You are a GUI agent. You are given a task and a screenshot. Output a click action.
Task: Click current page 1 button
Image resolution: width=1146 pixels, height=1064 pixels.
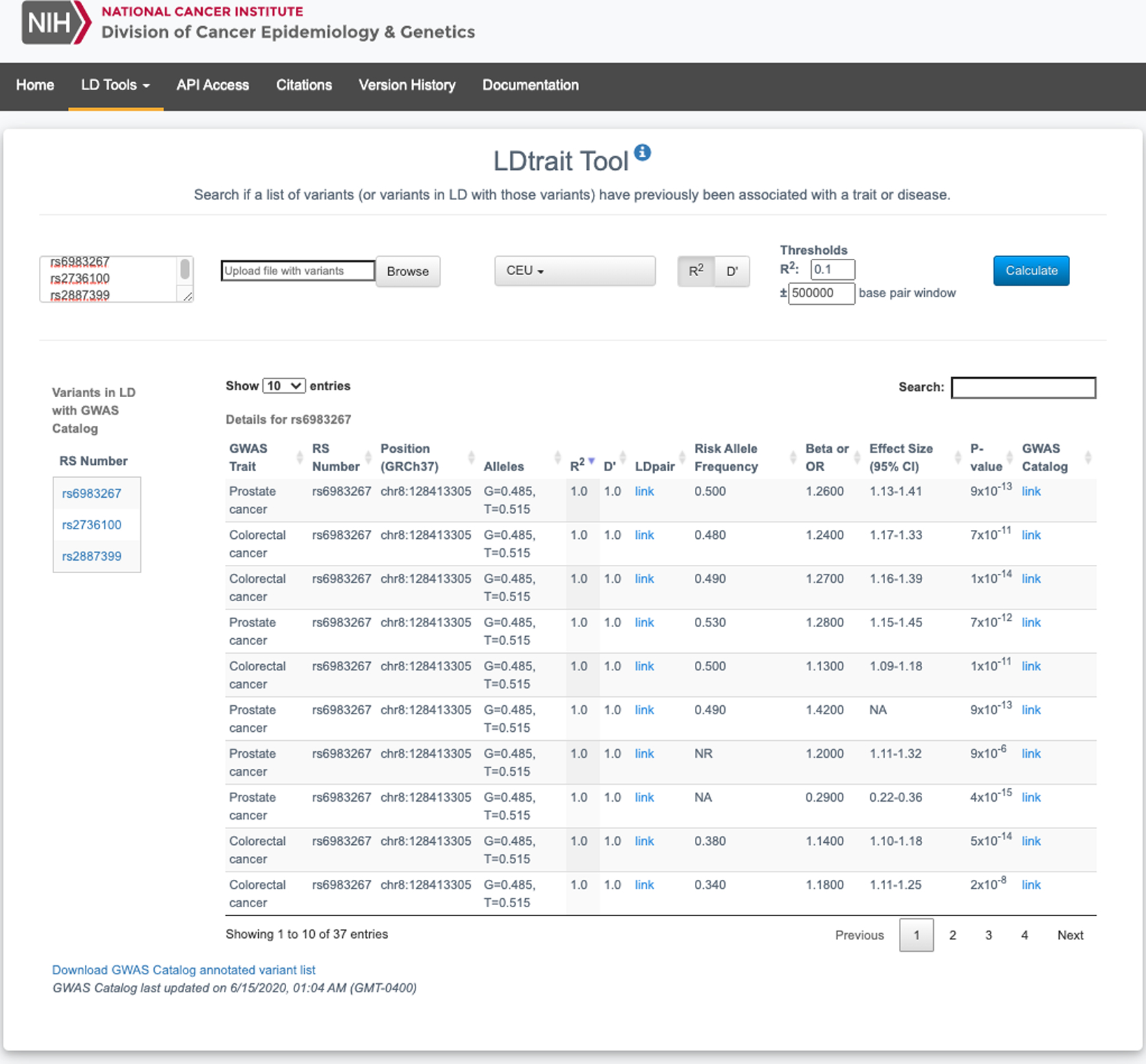(x=916, y=935)
